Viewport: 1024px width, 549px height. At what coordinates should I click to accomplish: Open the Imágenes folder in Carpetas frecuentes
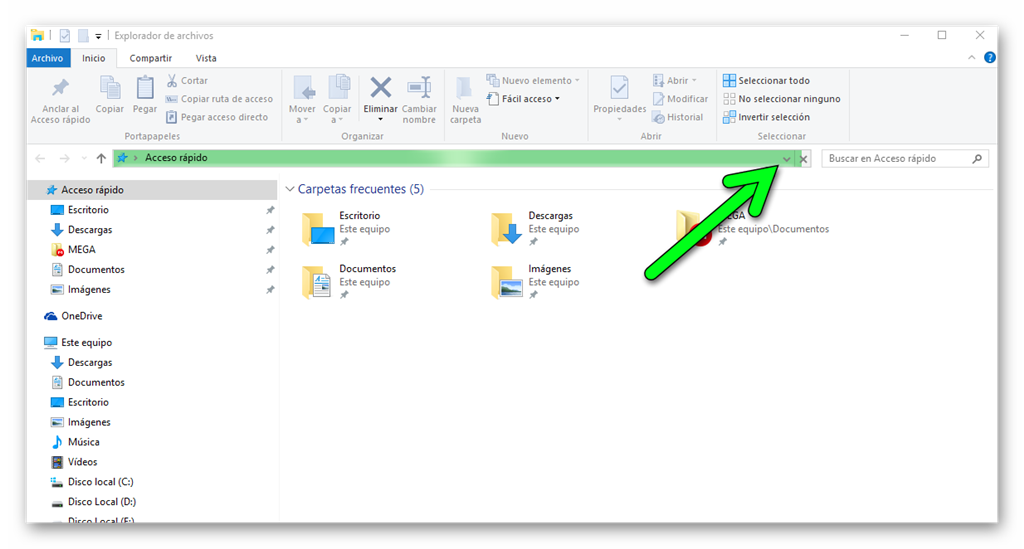click(x=536, y=281)
